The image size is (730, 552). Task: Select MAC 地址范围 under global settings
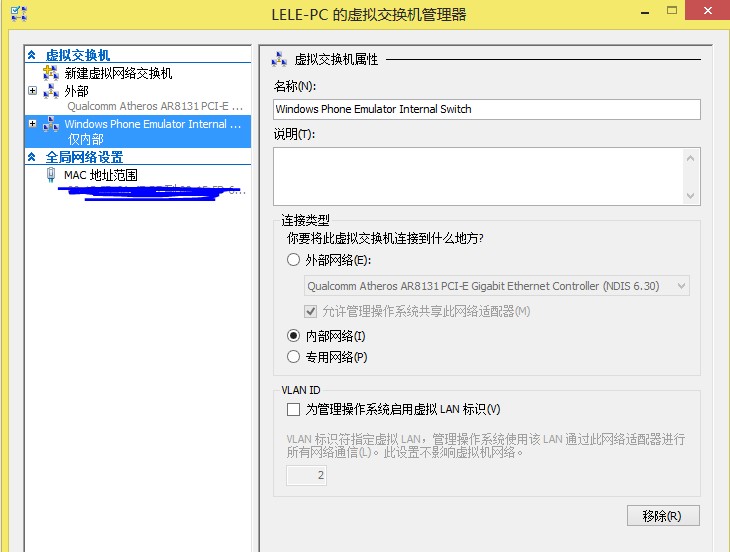pyautogui.click(x=101, y=175)
